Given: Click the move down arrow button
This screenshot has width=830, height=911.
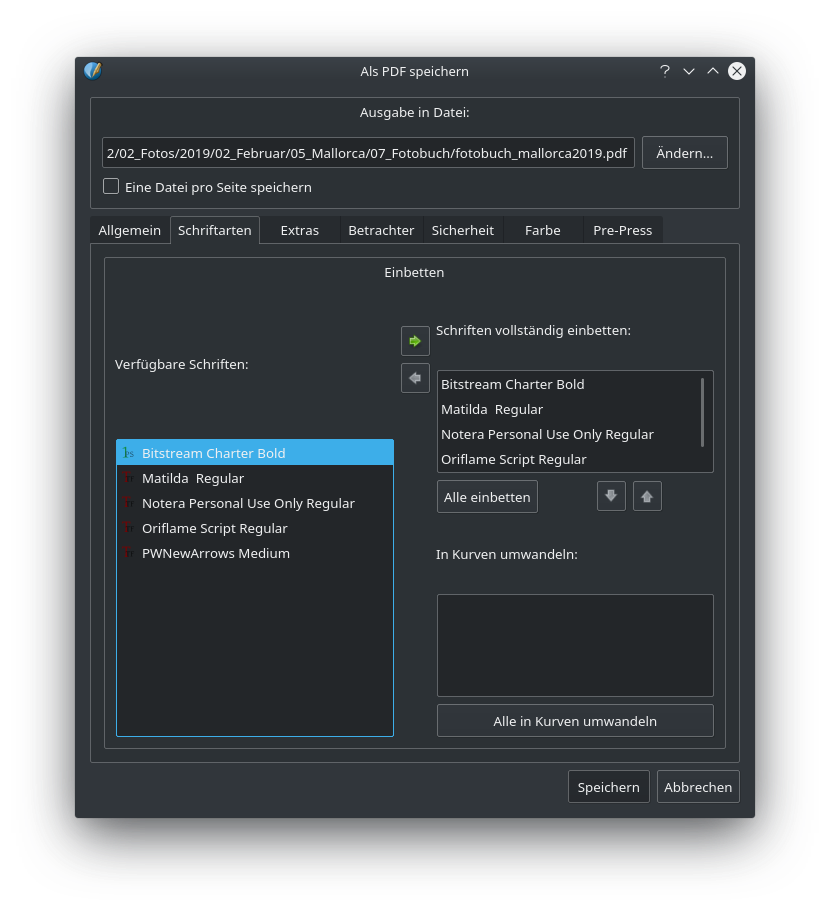Looking at the screenshot, I should pos(611,496).
